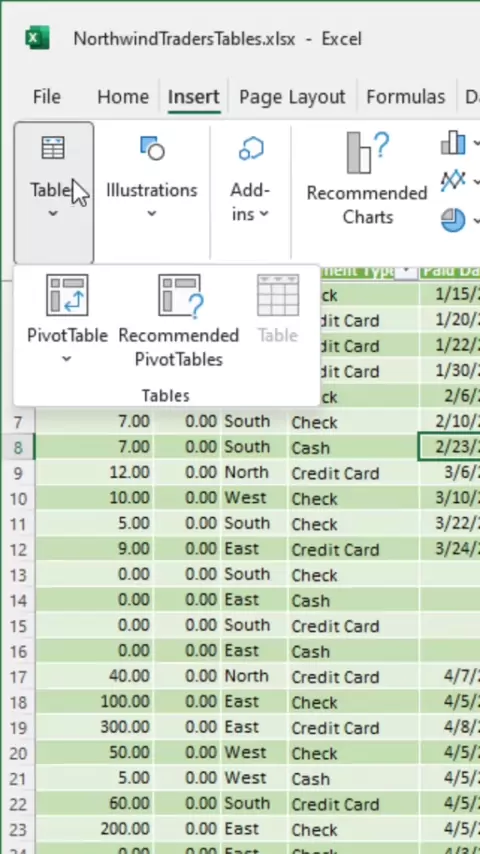The image size is (480, 854).
Task: Open the Payment Type column filter arrow
Action: point(405,272)
